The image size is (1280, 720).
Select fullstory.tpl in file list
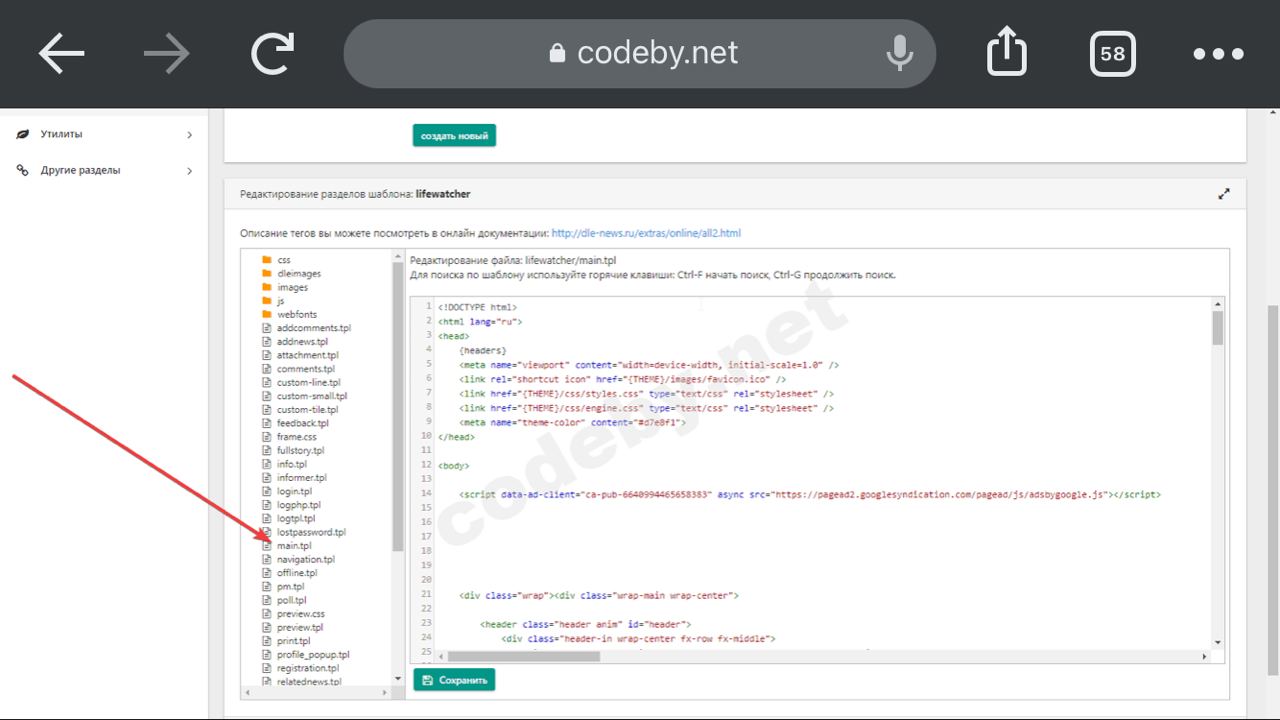tap(301, 450)
